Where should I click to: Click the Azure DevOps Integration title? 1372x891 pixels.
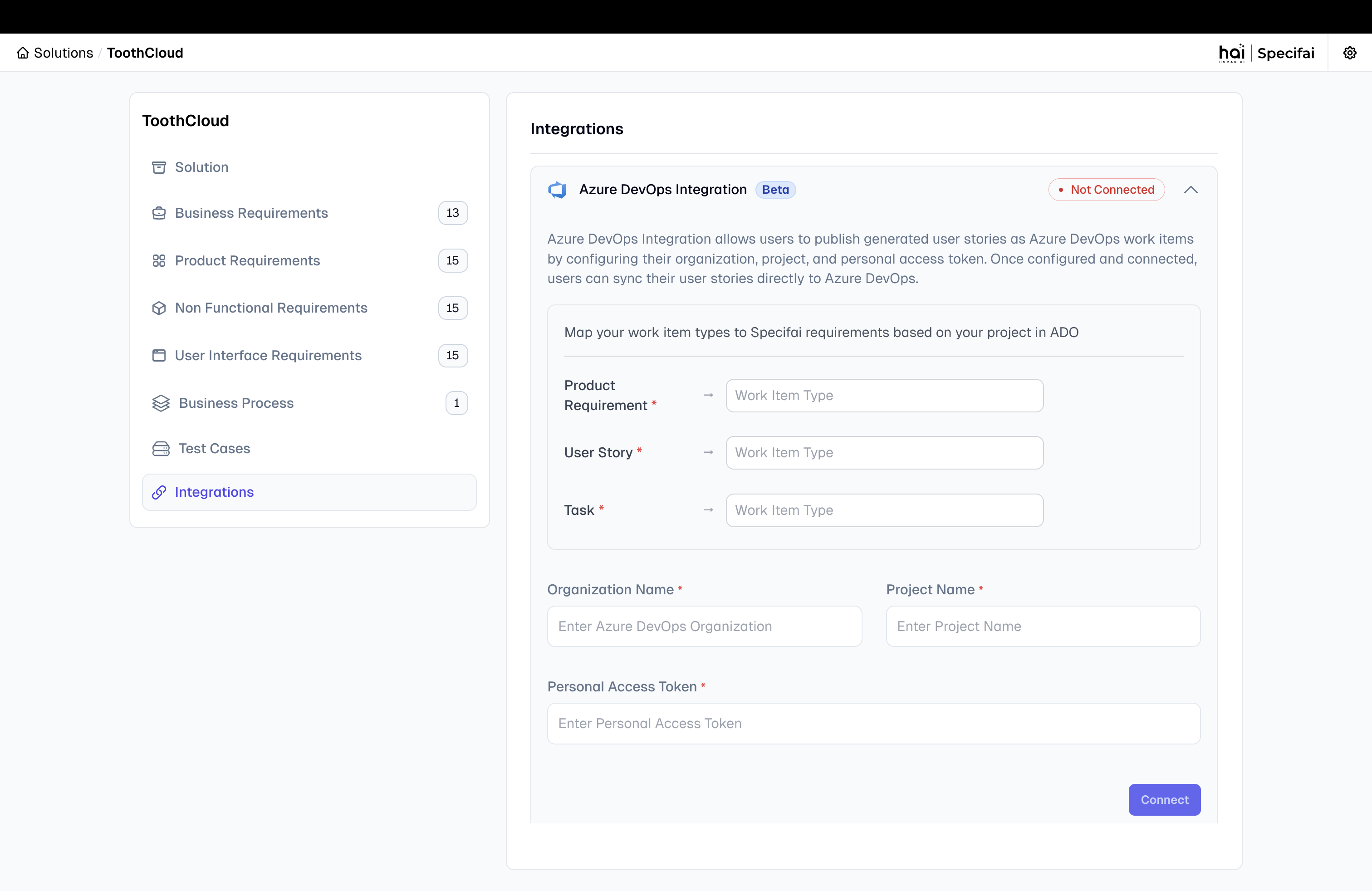[663, 190]
